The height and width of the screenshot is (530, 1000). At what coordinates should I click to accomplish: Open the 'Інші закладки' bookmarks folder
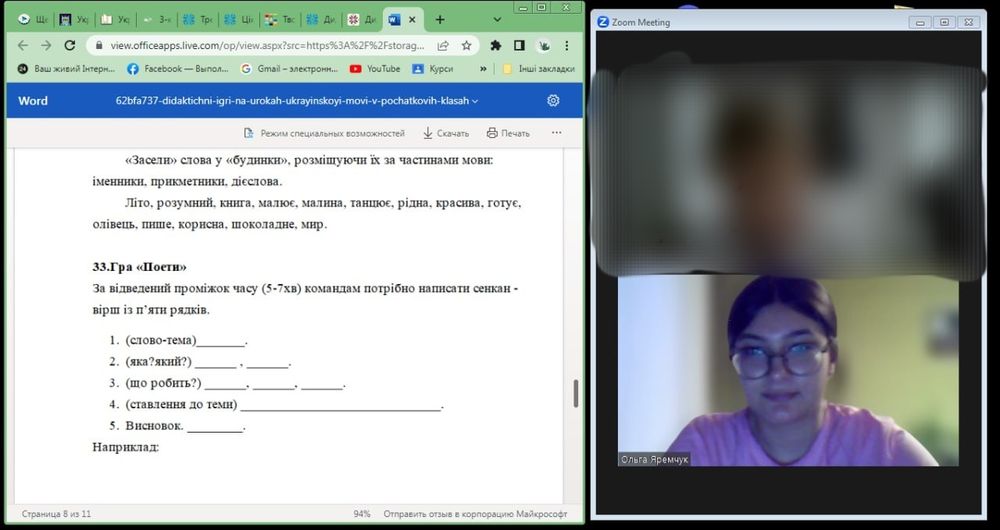tap(538, 69)
